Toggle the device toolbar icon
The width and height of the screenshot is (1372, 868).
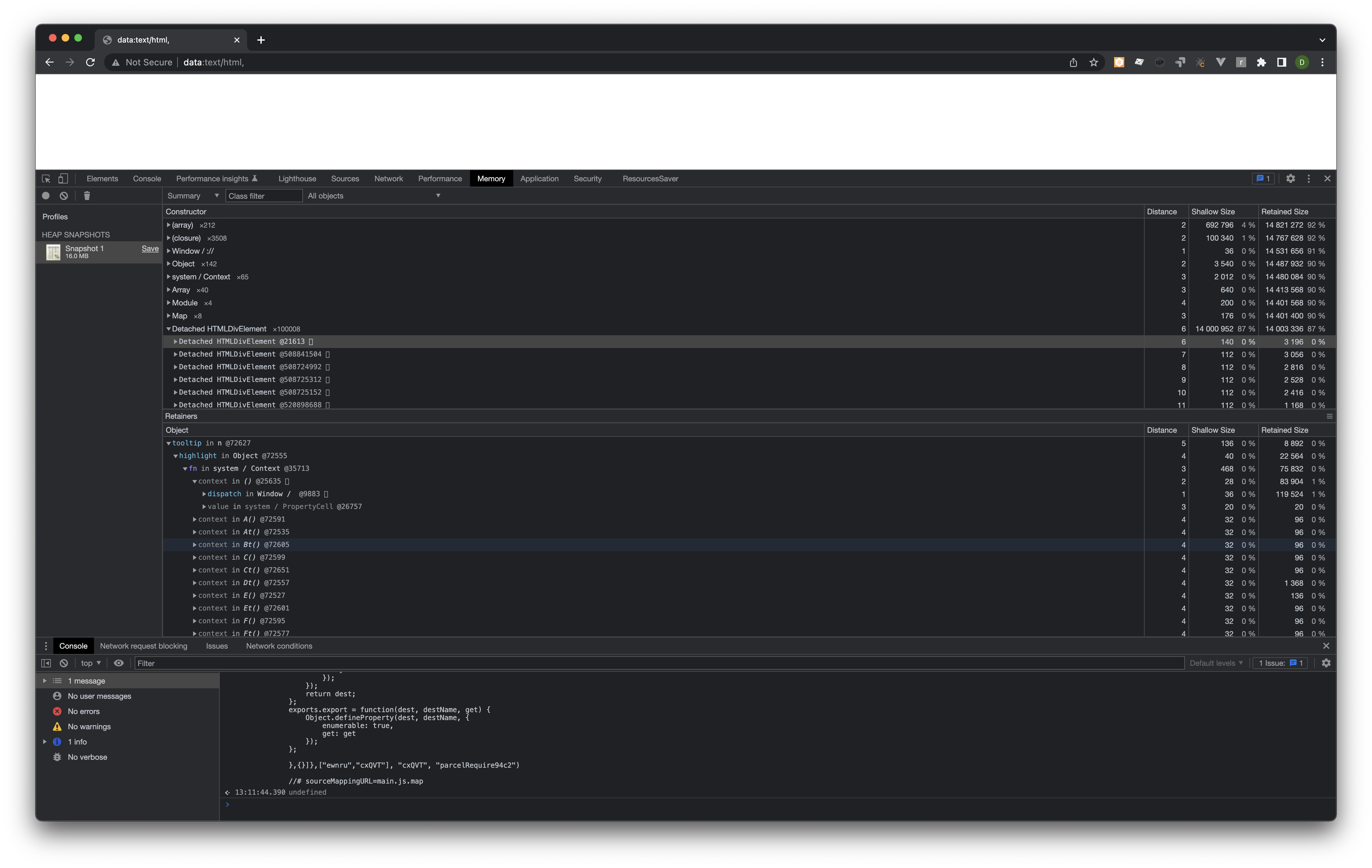pyautogui.click(x=63, y=178)
